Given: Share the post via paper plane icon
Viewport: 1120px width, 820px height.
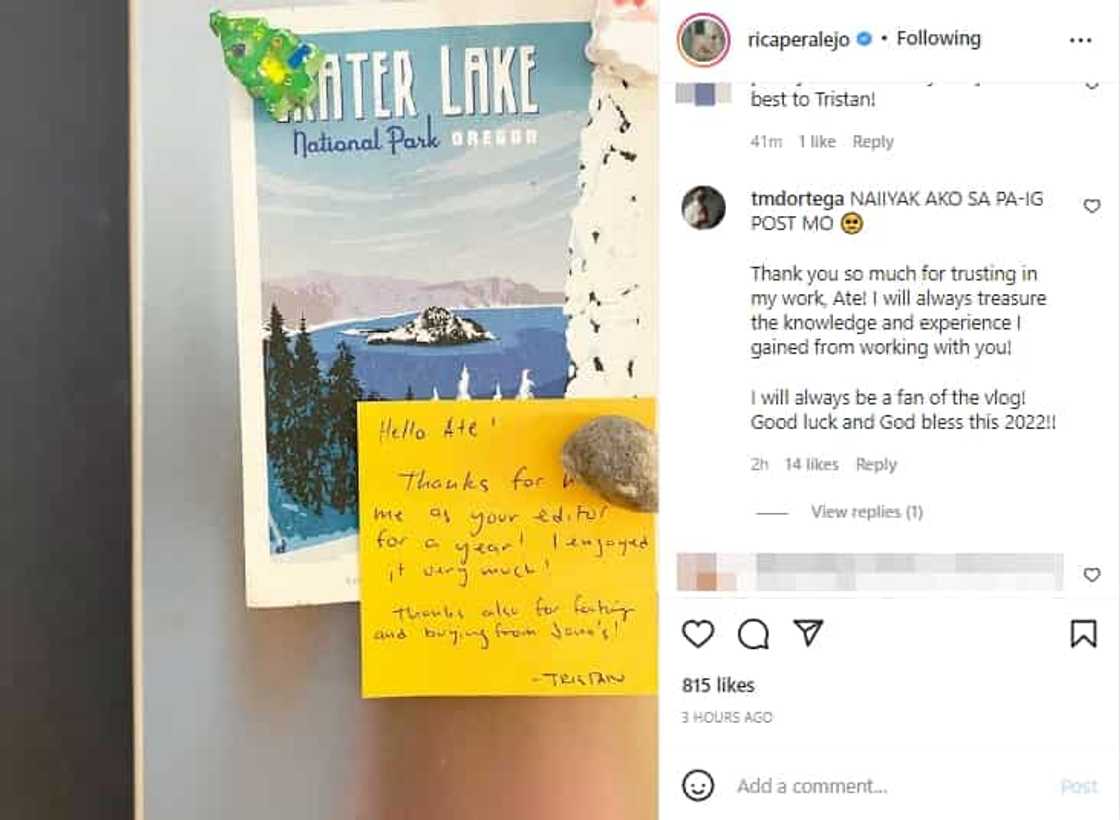Looking at the screenshot, I should click(x=809, y=632).
